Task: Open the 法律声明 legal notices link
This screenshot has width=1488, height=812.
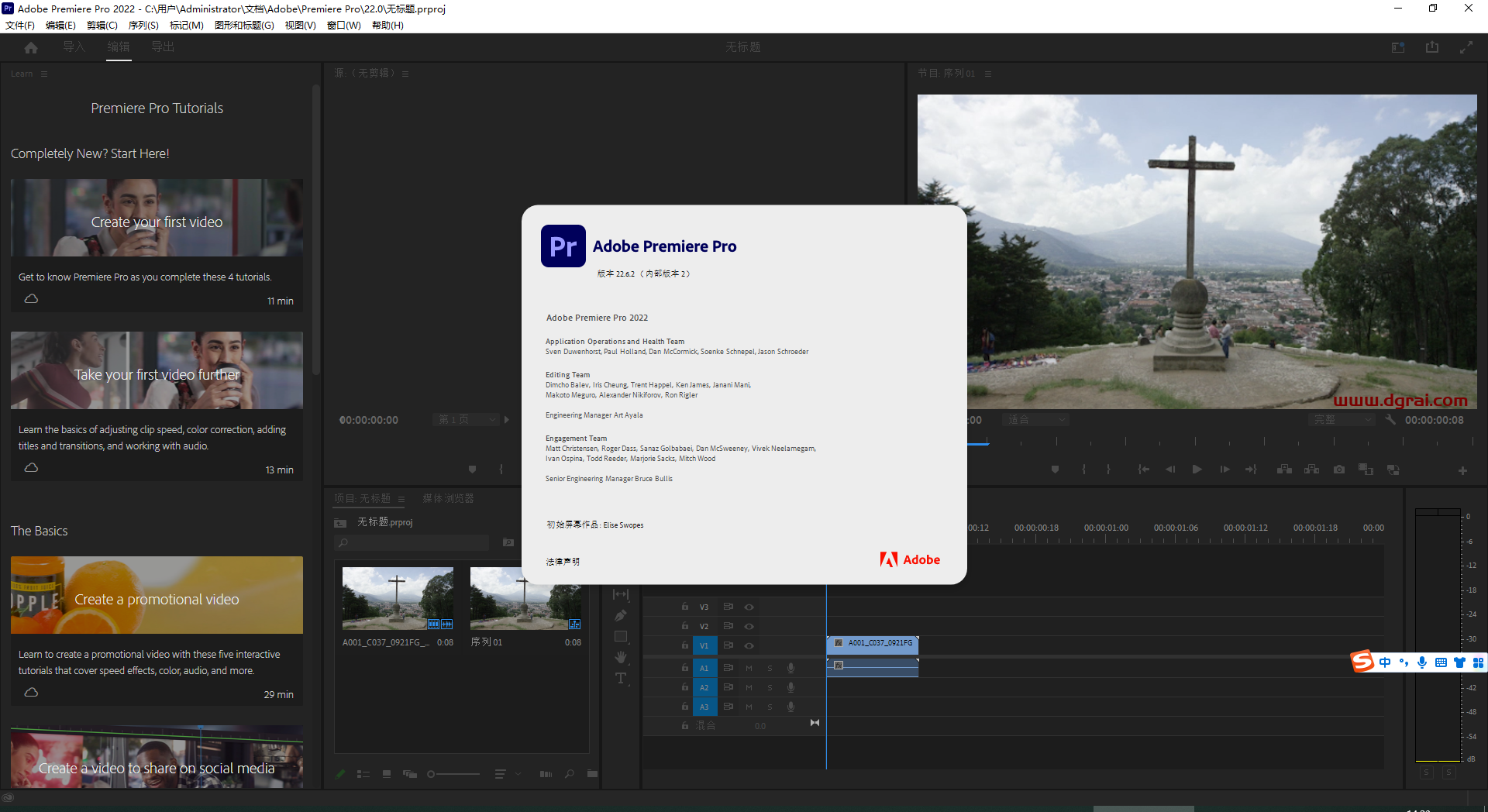Action: click(563, 561)
